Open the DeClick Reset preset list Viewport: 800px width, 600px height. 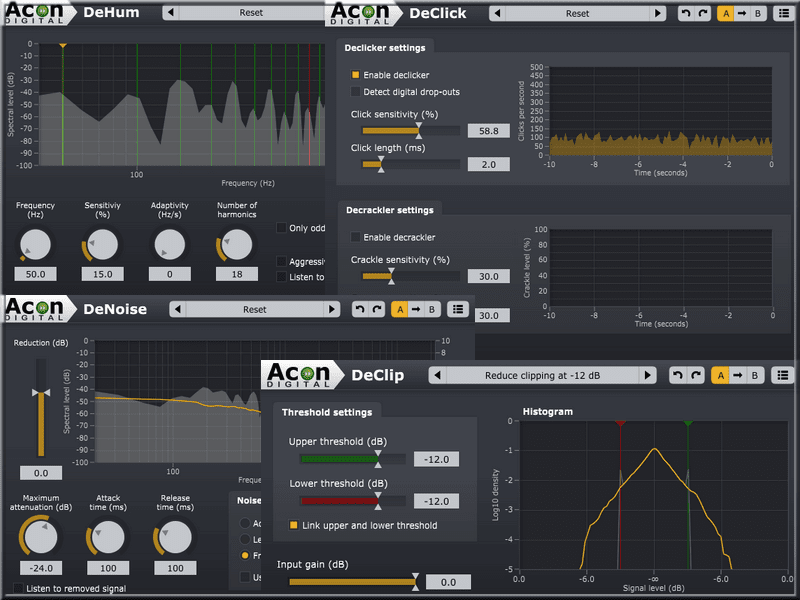pos(578,13)
